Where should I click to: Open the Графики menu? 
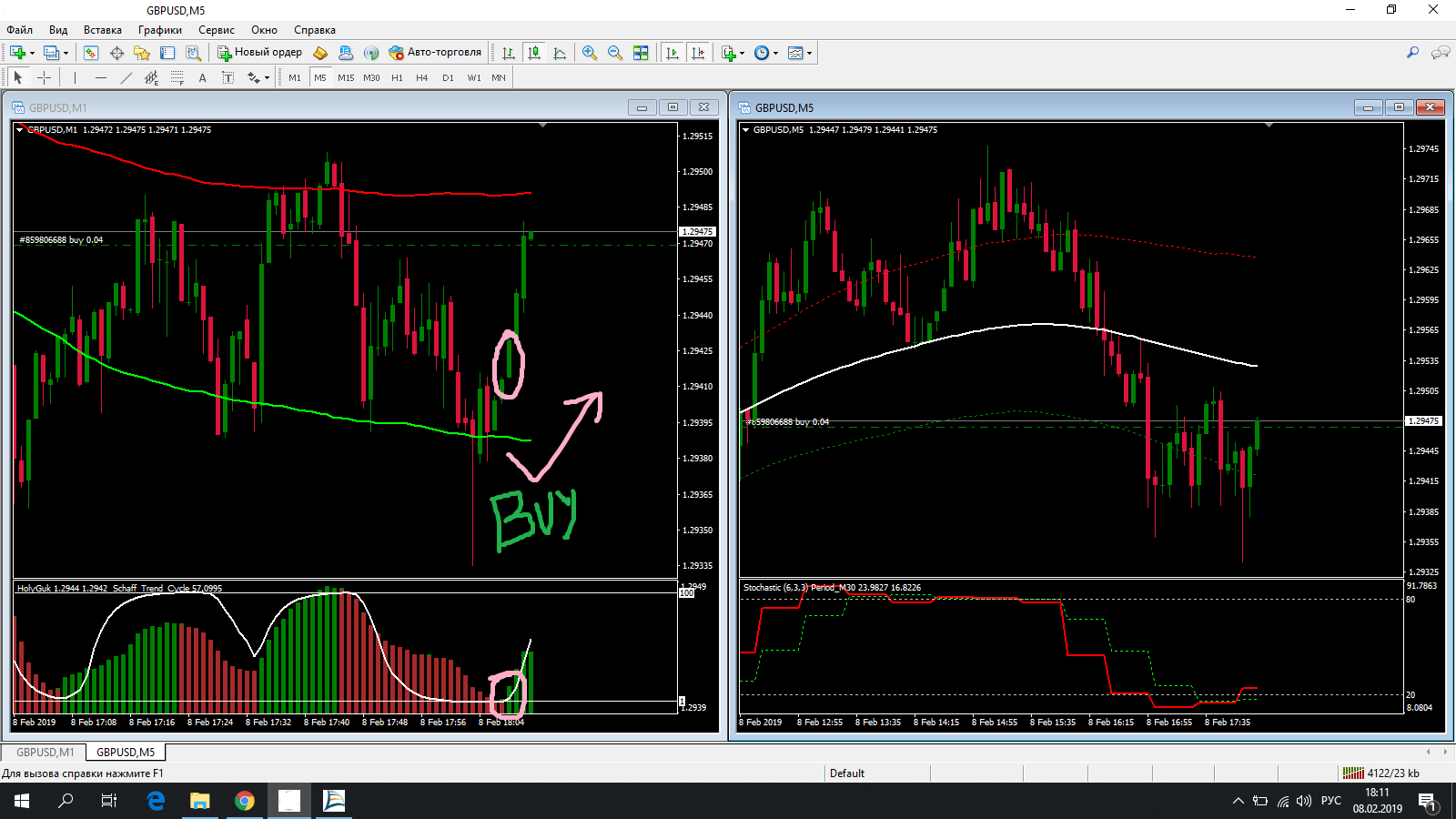(x=159, y=30)
